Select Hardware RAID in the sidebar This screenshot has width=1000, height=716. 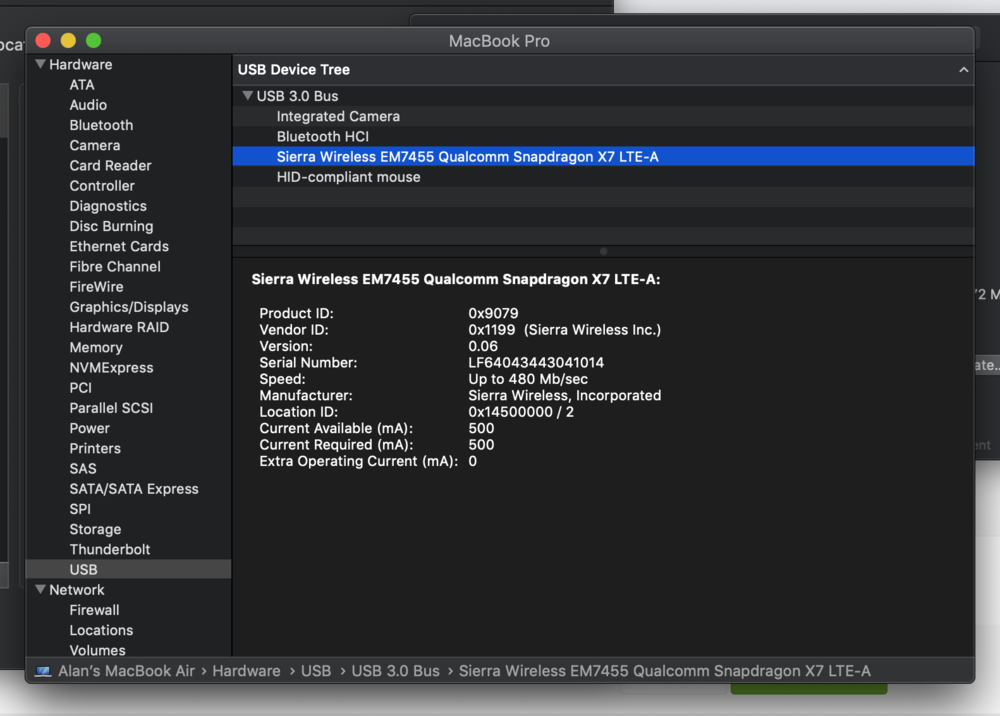pyautogui.click(x=119, y=327)
